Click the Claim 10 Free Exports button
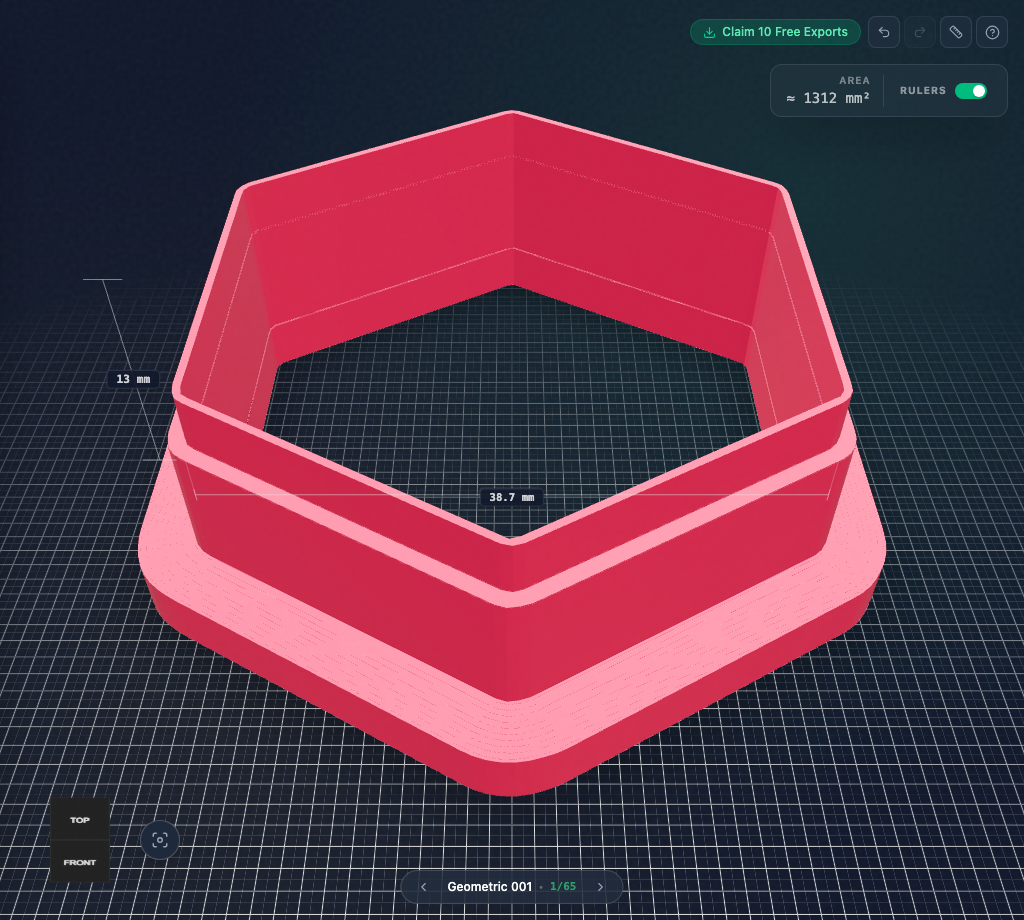Viewport: 1024px width, 920px height. pyautogui.click(x=775, y=32)
